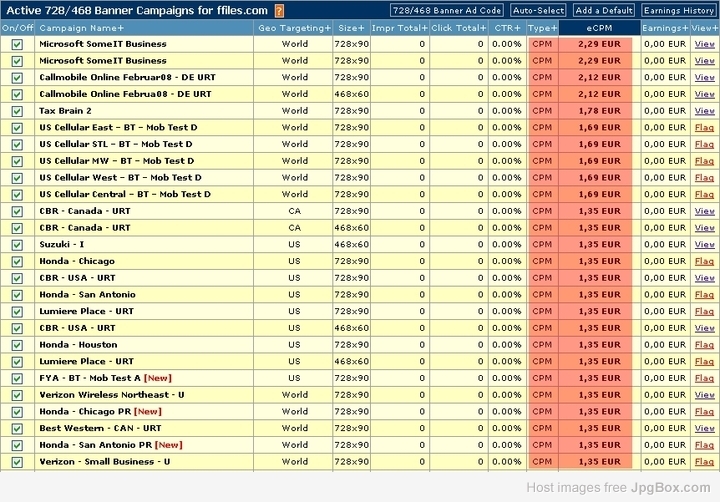
Task: Click Flag link for US Cellular East row
Action: pyautogui.click(x=704, y=128)
